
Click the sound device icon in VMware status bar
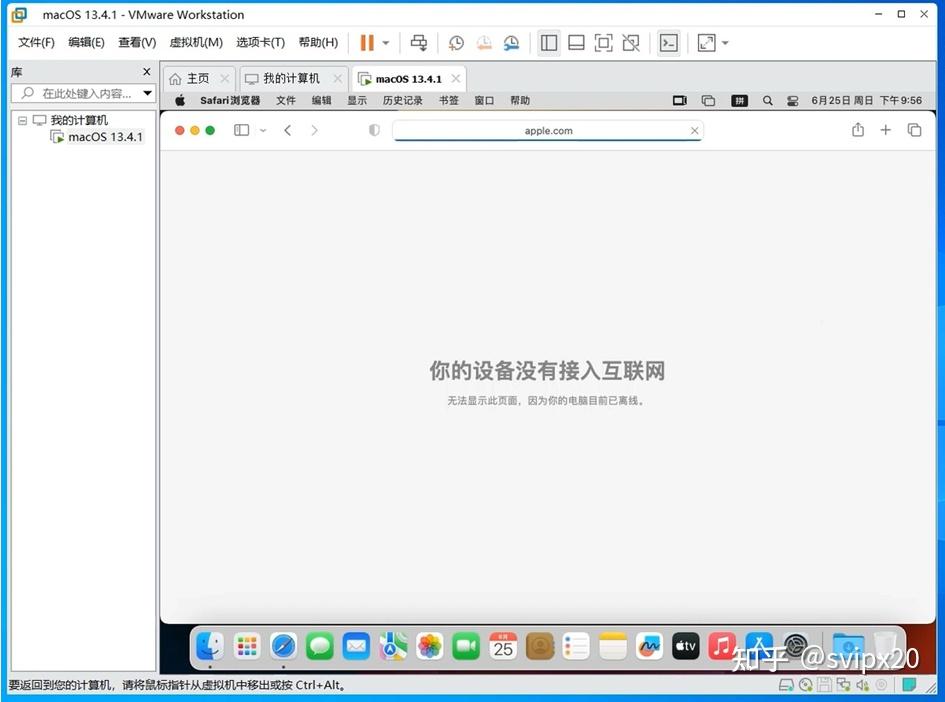pos(863,685)
